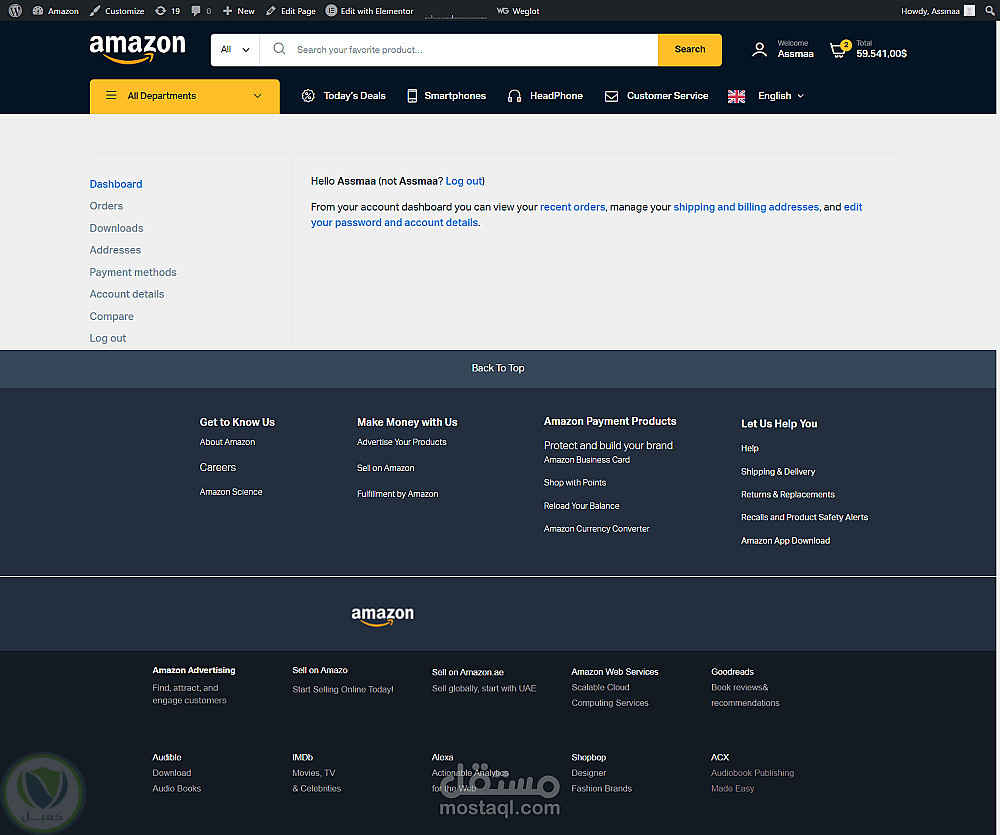The width and height of the screenshot is (1000, 835).
Task: Open Payment methods in sidebar
Action: coord(133,272)
